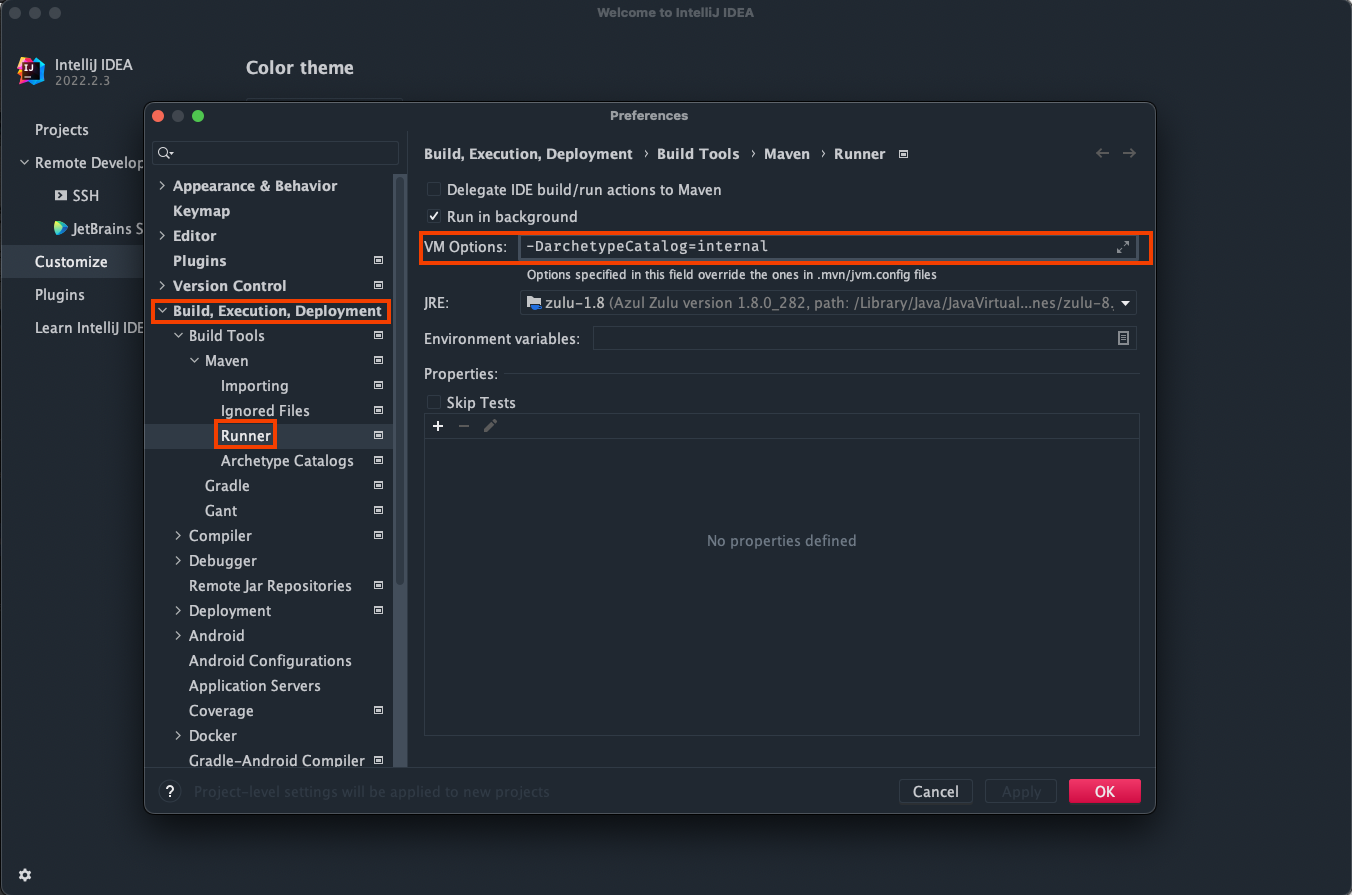Click the project-level icon beside Coverage
Image resolution: width=1352 pixels, height=895 pixels.
[x=378, y=711]
